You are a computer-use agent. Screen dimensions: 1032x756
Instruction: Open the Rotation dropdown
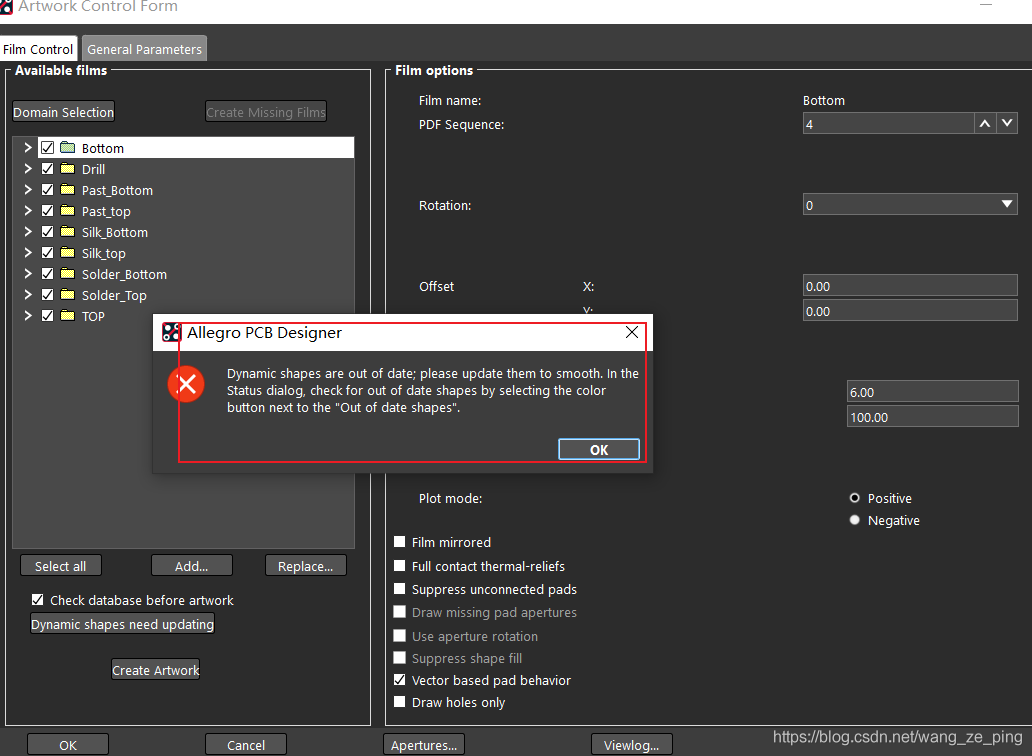click(1006, 205)
